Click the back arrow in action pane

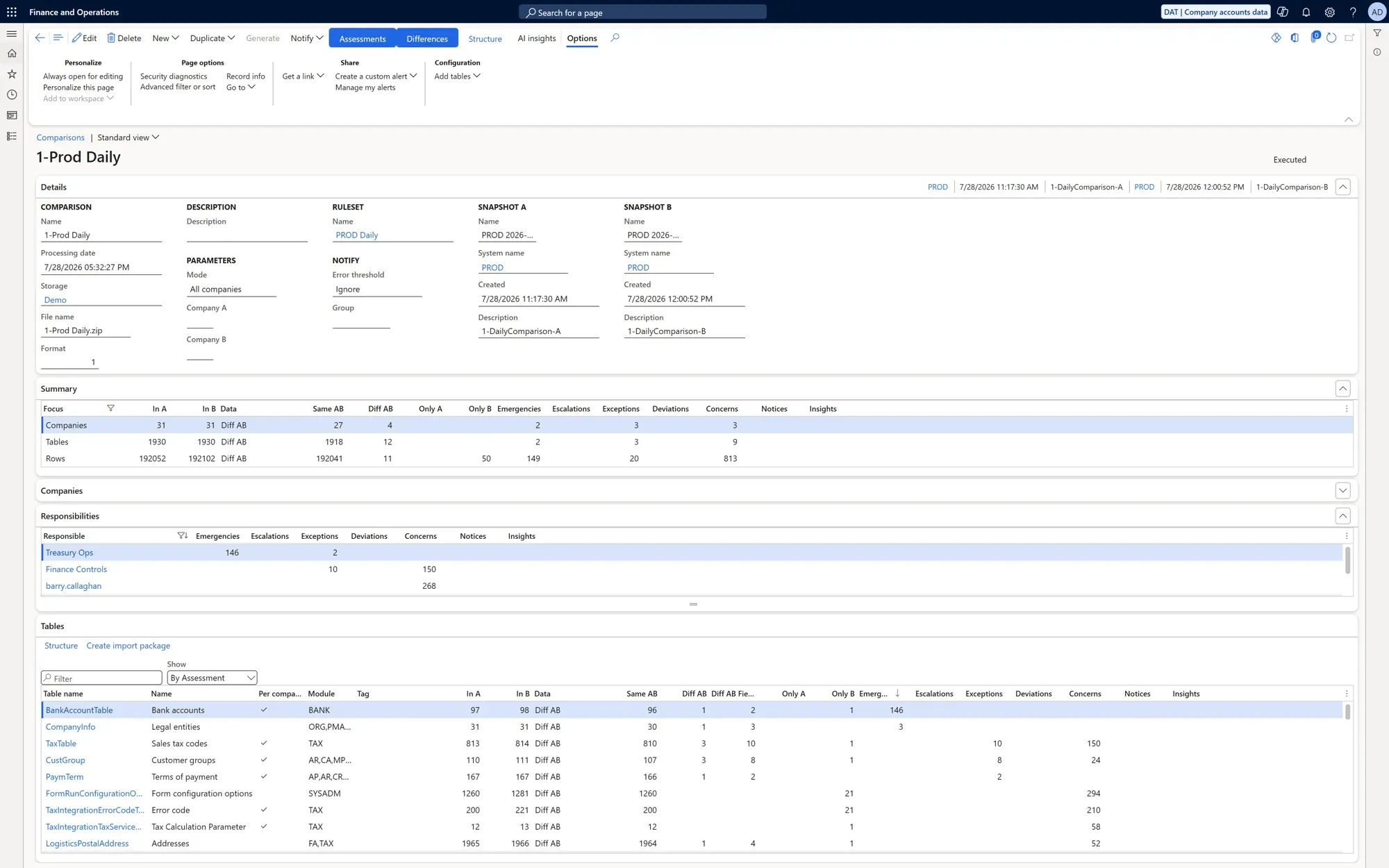pyautogui.click(x=40, y=38)
